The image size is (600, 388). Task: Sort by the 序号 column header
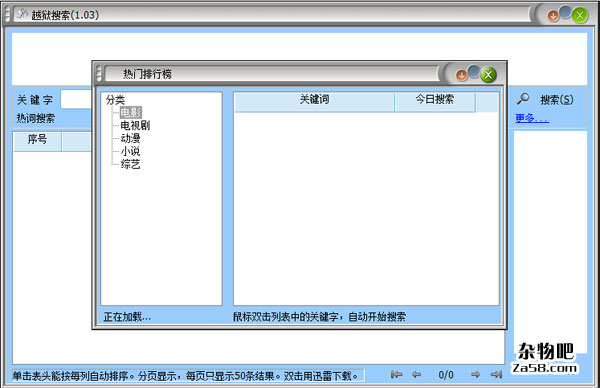38,141
